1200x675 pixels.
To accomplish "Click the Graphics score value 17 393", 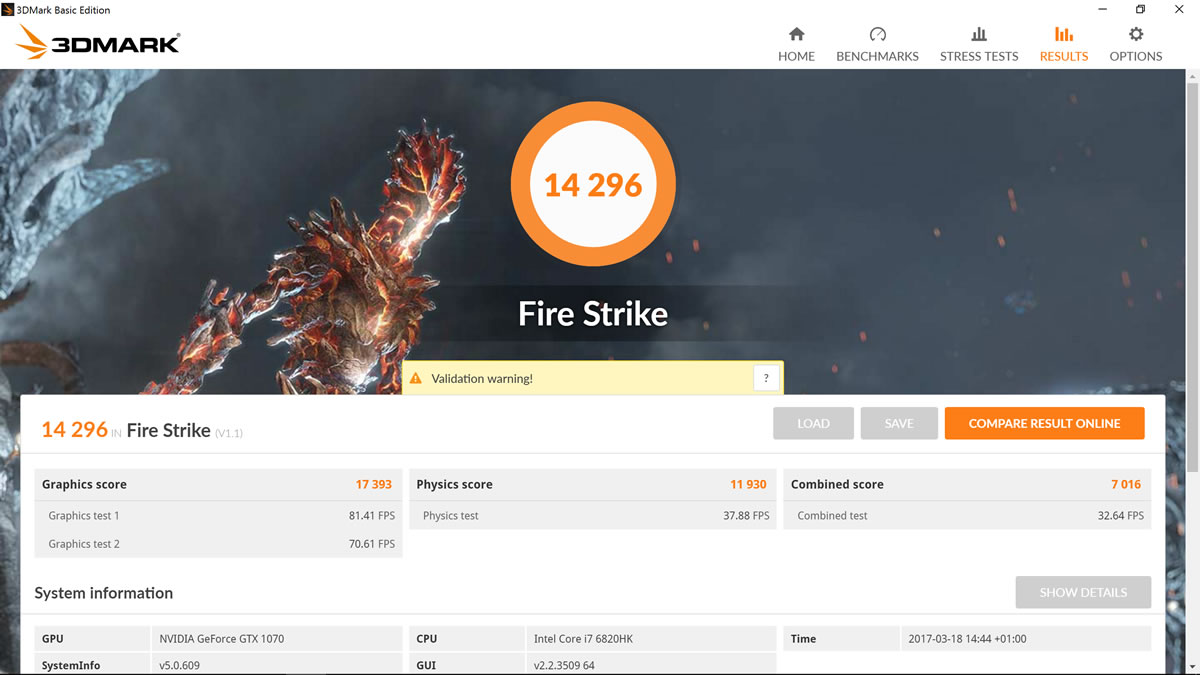I will 374,484.
